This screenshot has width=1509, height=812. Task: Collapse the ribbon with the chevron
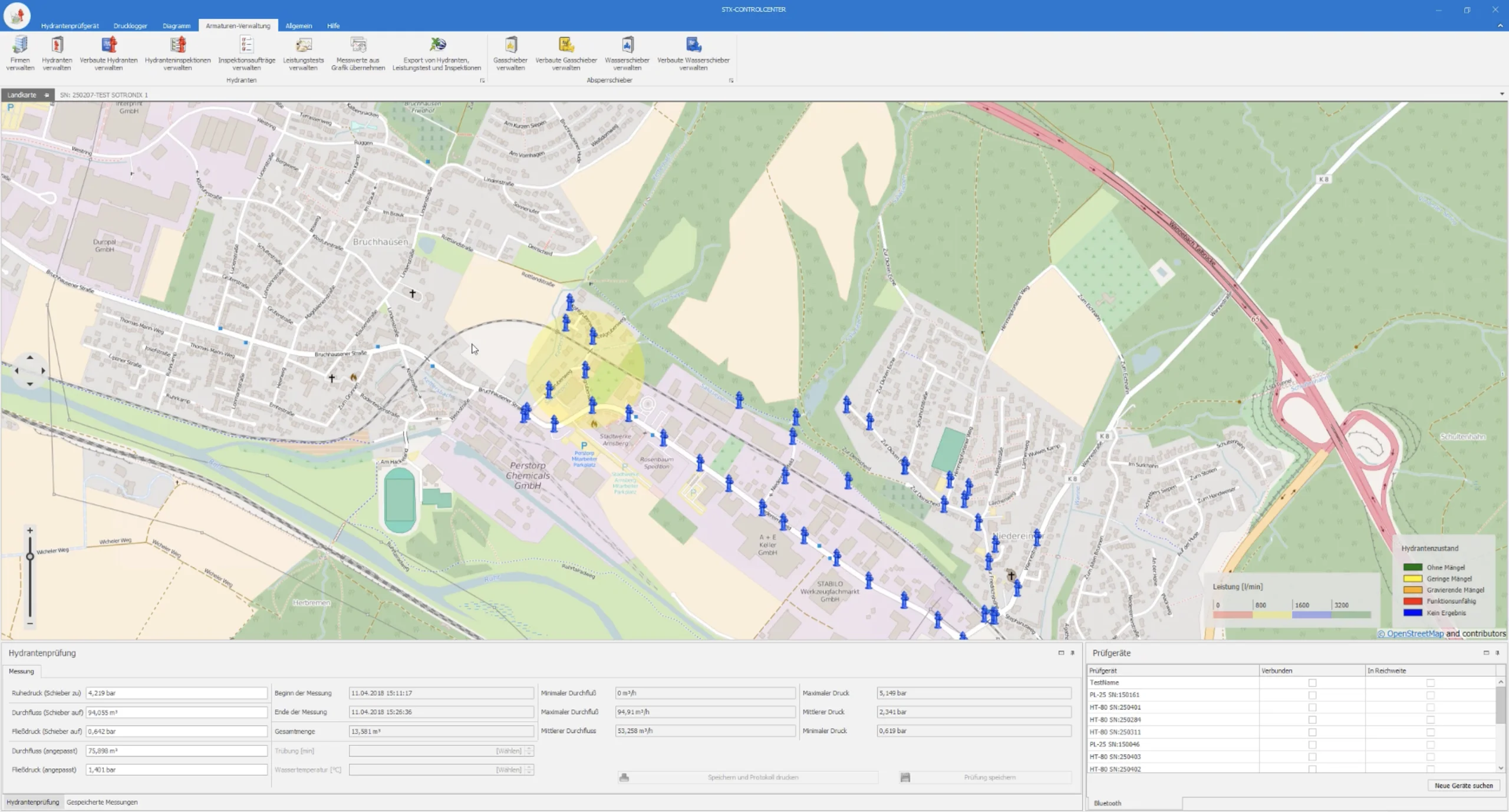pyautogui.click(x=1500, y=25)
